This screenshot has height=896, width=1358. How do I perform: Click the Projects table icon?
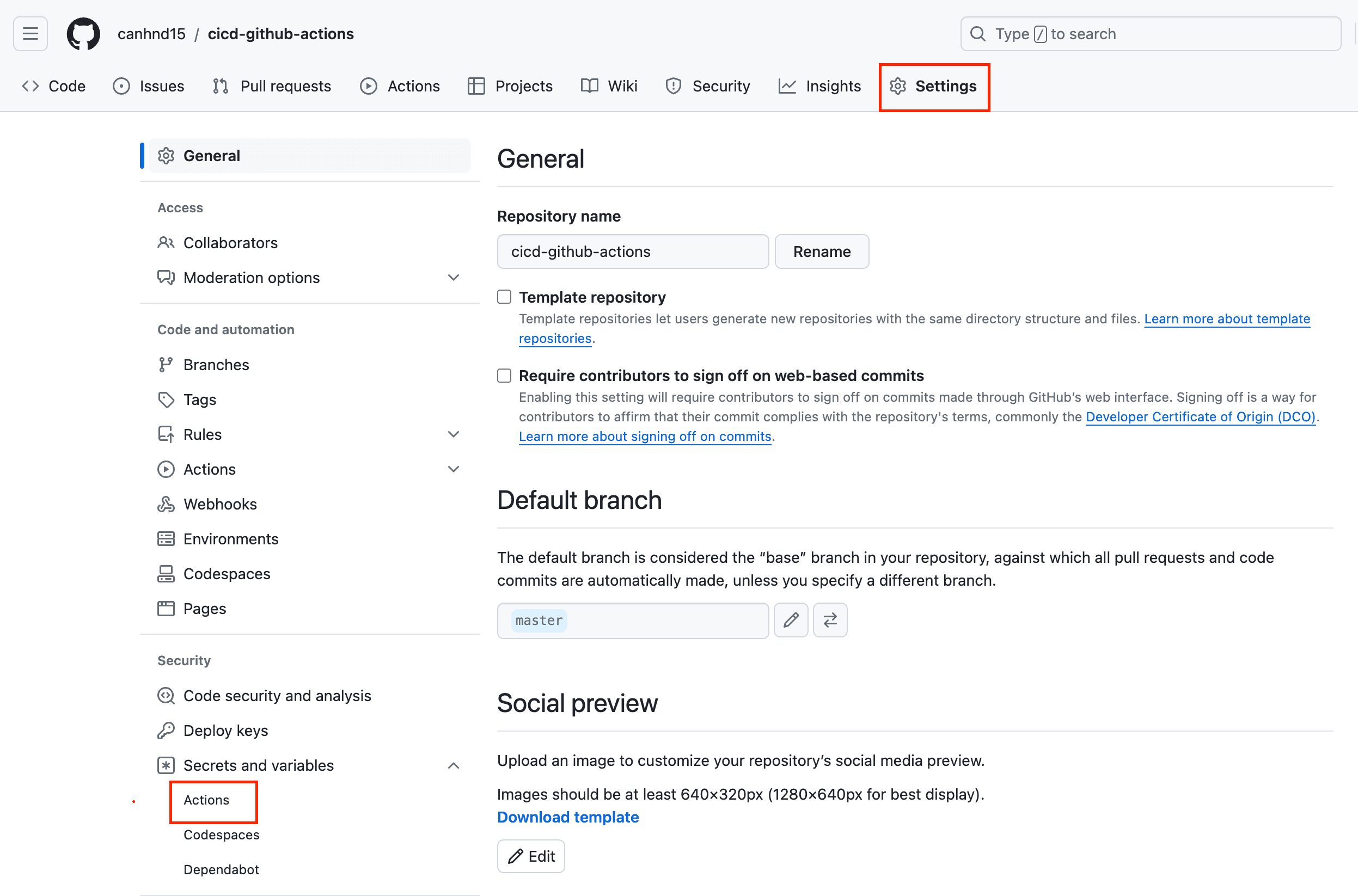click(x=476, y=87)
